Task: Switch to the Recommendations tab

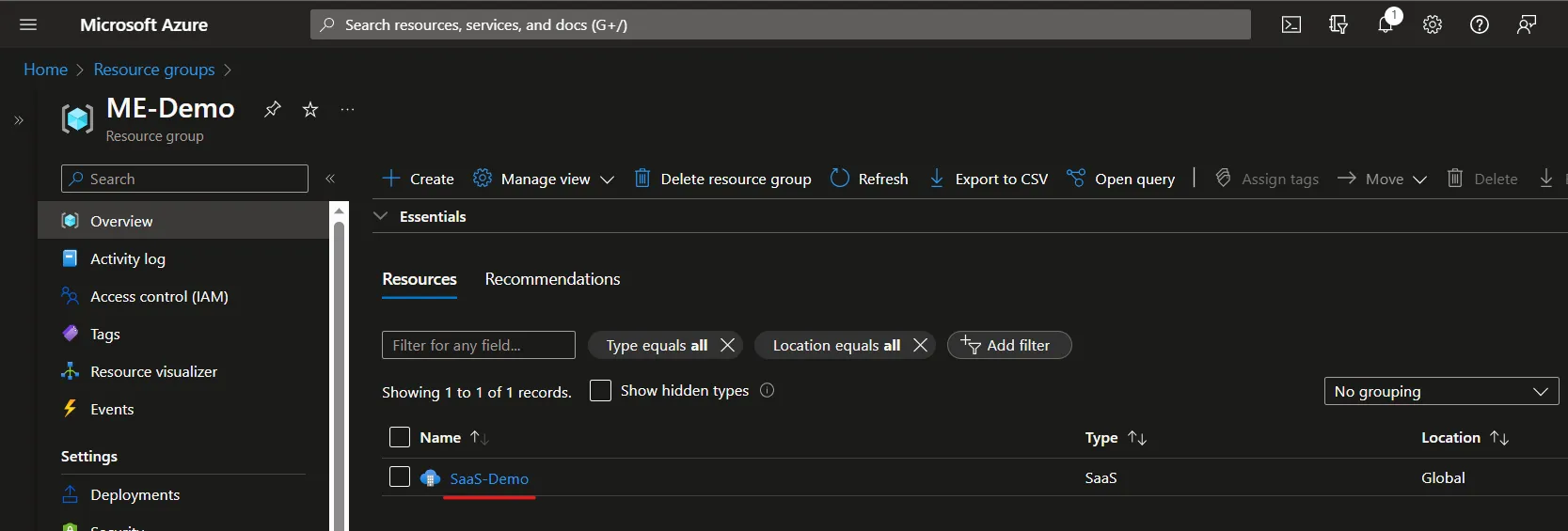Action: (x=552, y=279)
